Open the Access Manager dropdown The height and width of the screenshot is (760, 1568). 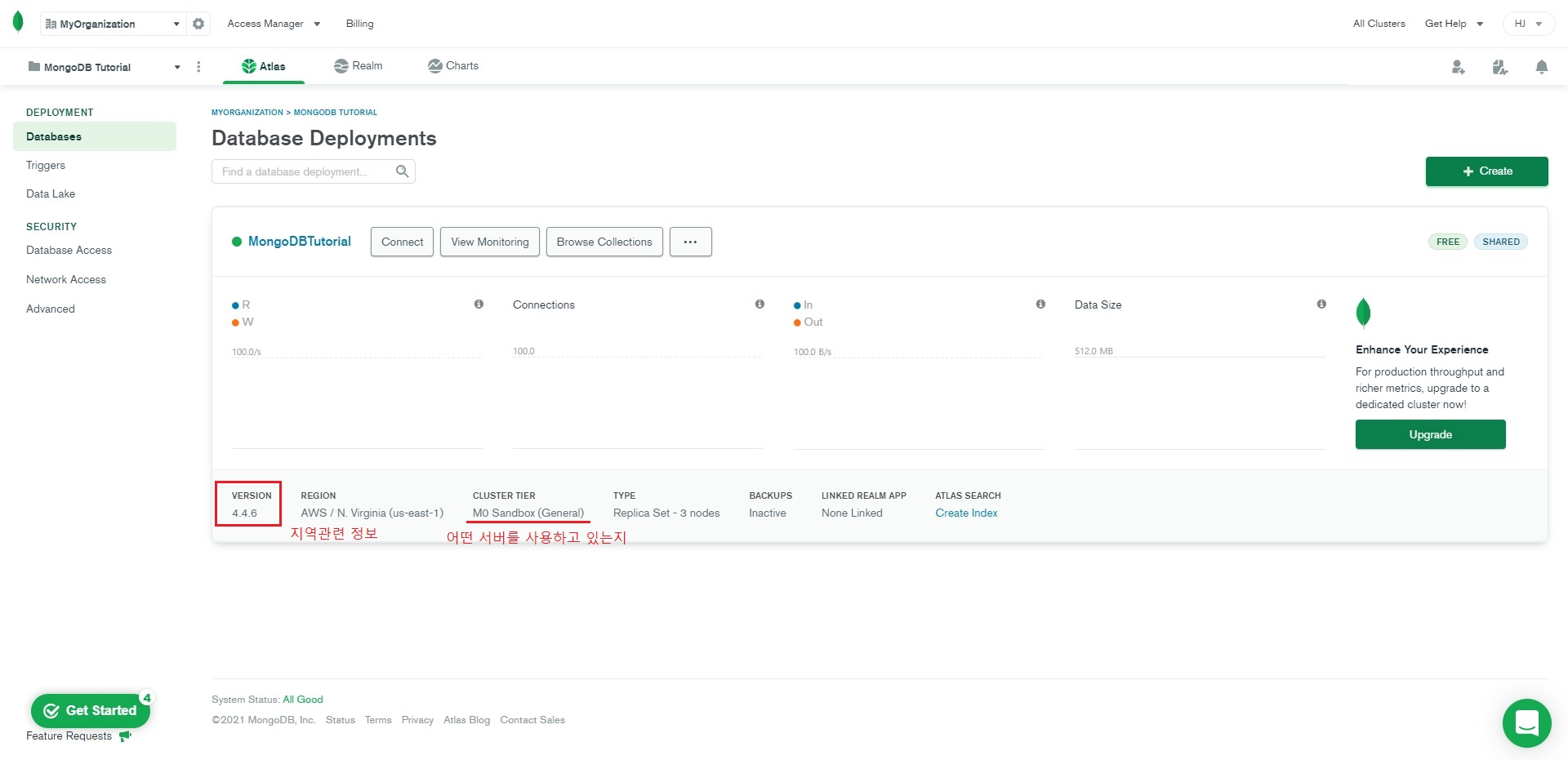coord(274,24)
